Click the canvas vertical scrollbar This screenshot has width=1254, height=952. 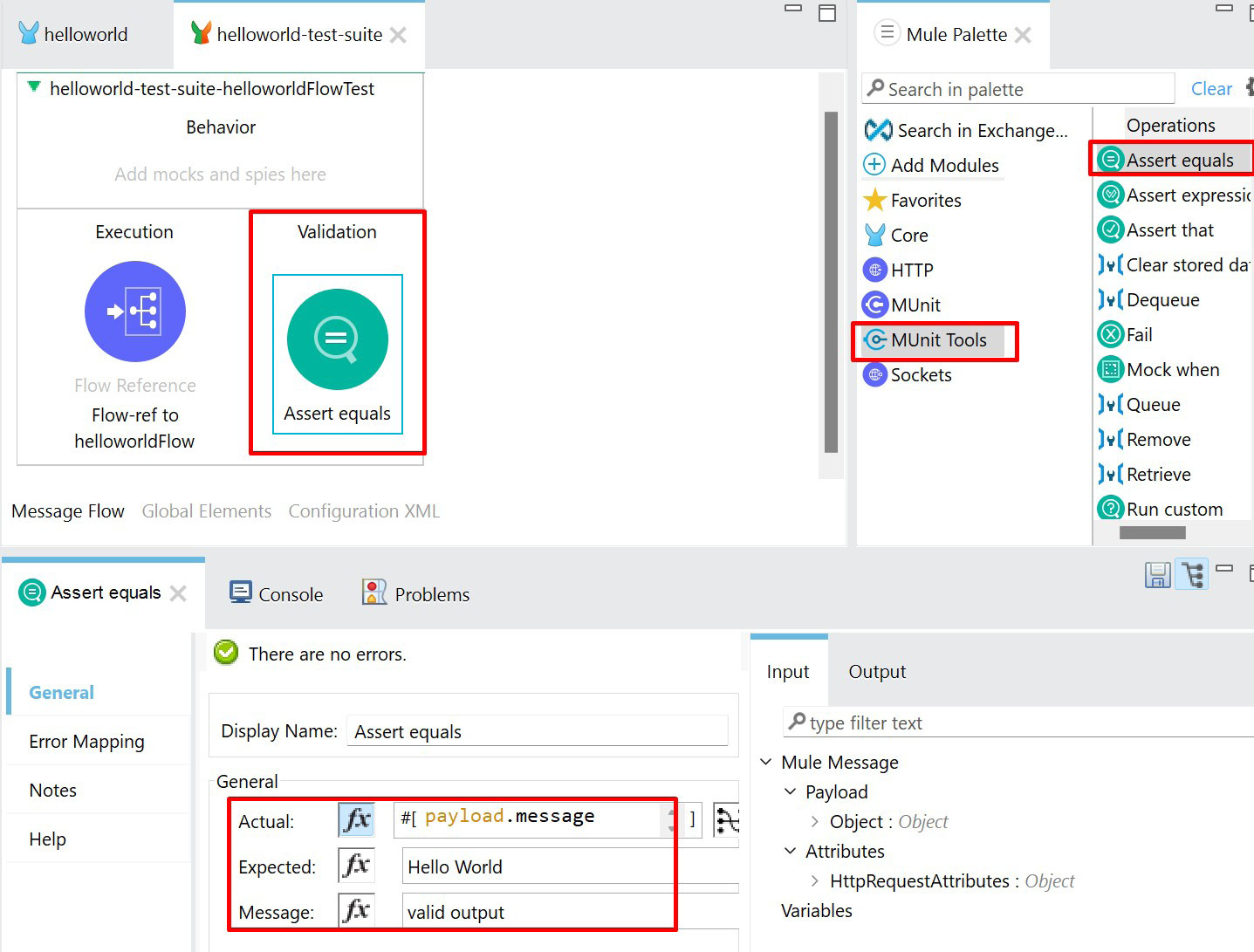pyautogui.click(x=831, y=282)
